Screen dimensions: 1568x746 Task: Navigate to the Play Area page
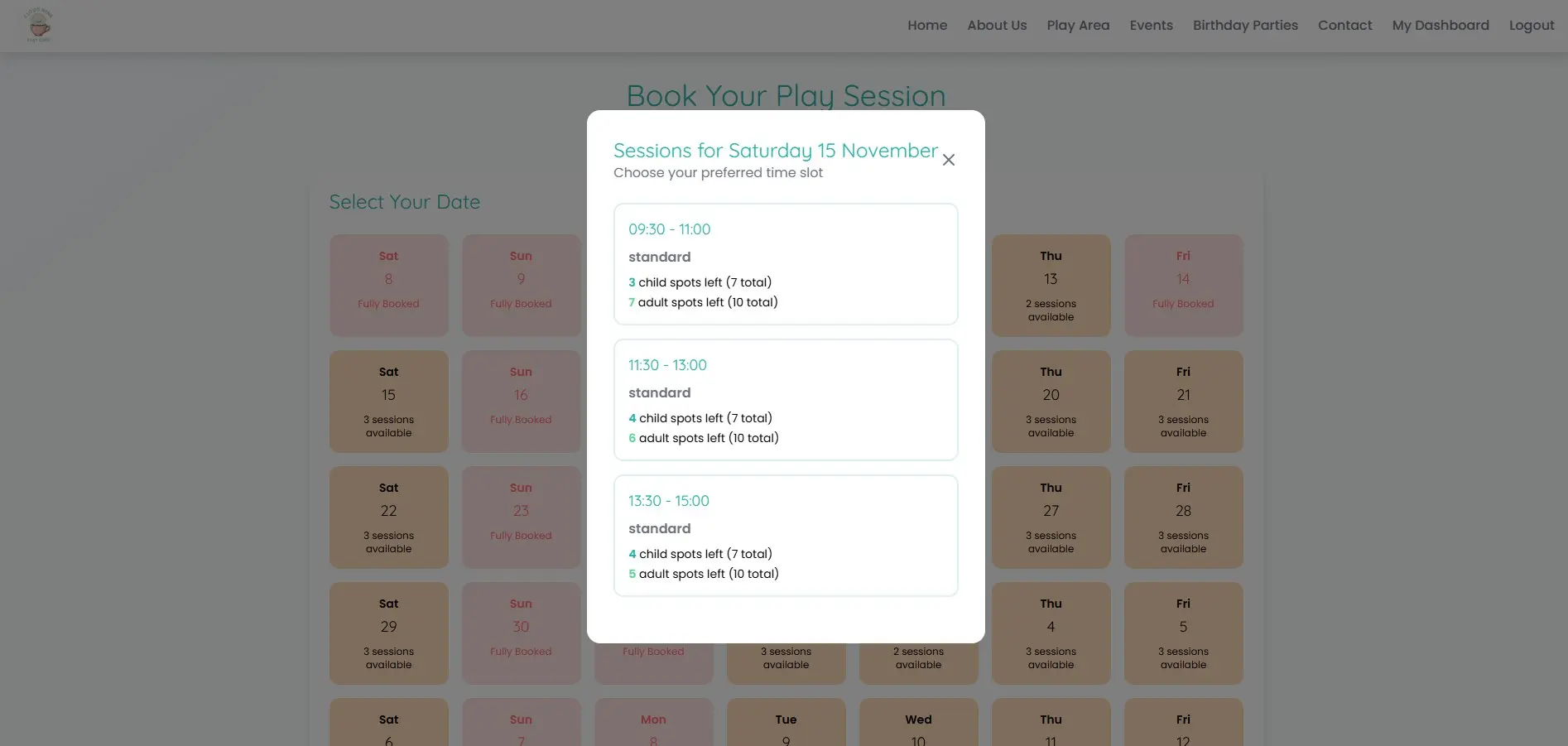click(x=1077, y=25)
